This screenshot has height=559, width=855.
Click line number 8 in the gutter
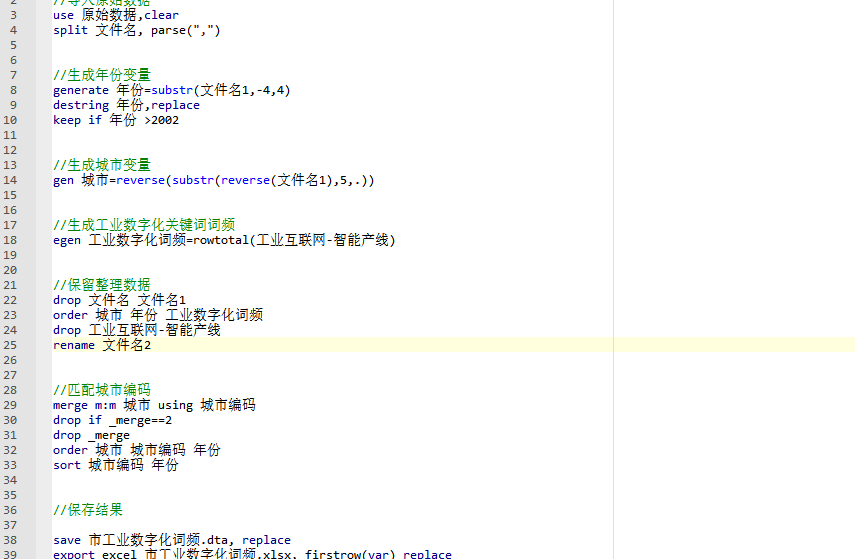[13, 90]
